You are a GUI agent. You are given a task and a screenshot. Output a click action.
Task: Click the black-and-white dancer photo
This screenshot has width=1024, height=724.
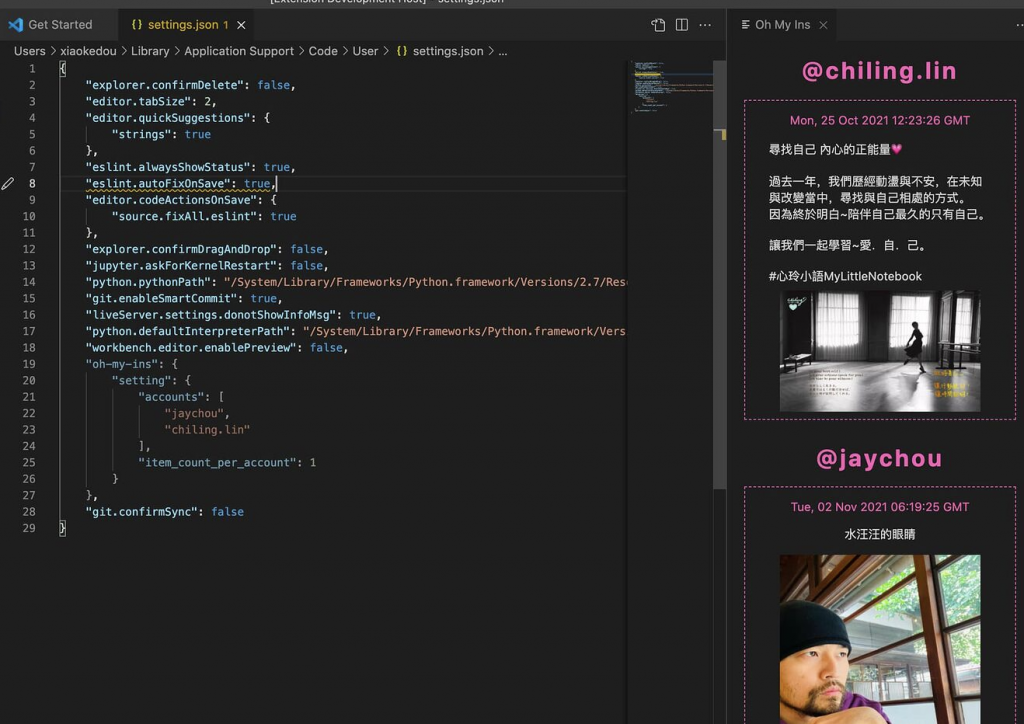(879, 351)
